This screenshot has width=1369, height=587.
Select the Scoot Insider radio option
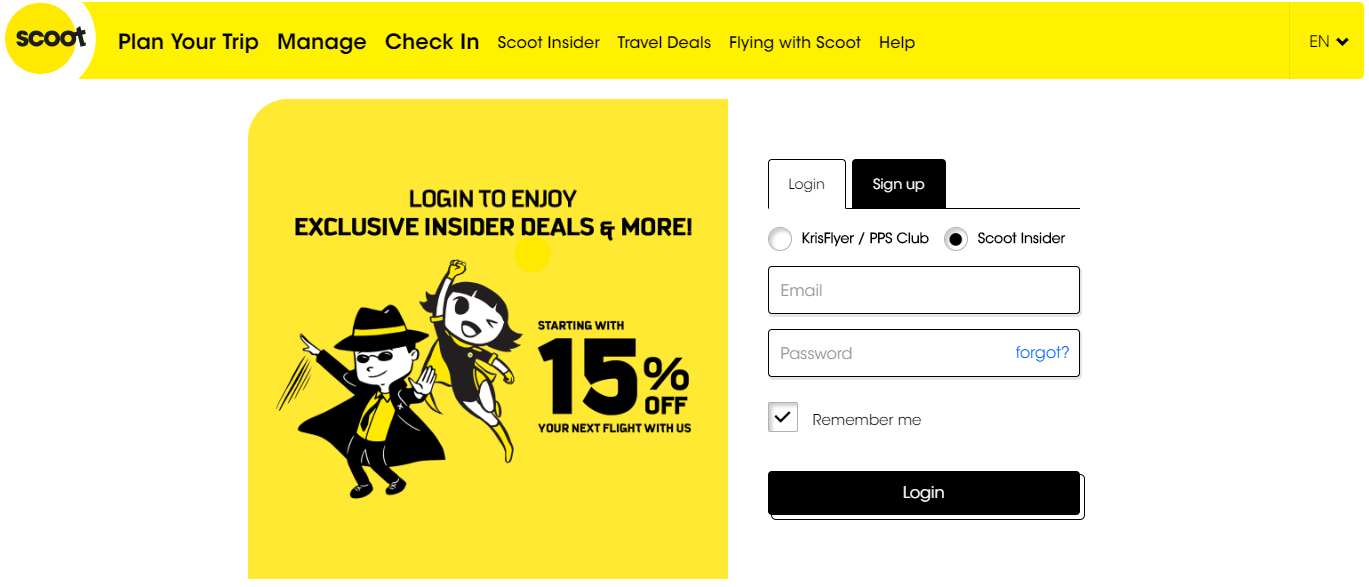956,239
